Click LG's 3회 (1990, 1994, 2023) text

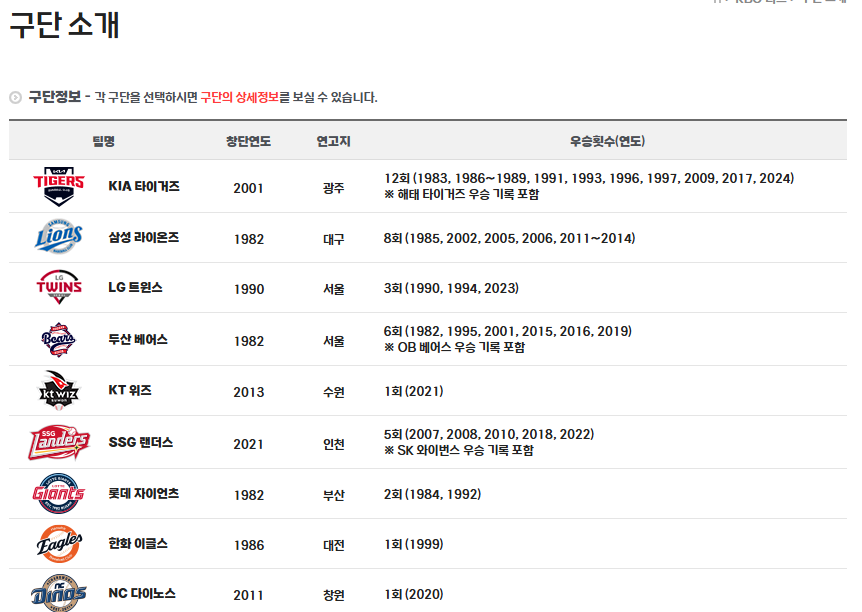click(x=451, y=288)
